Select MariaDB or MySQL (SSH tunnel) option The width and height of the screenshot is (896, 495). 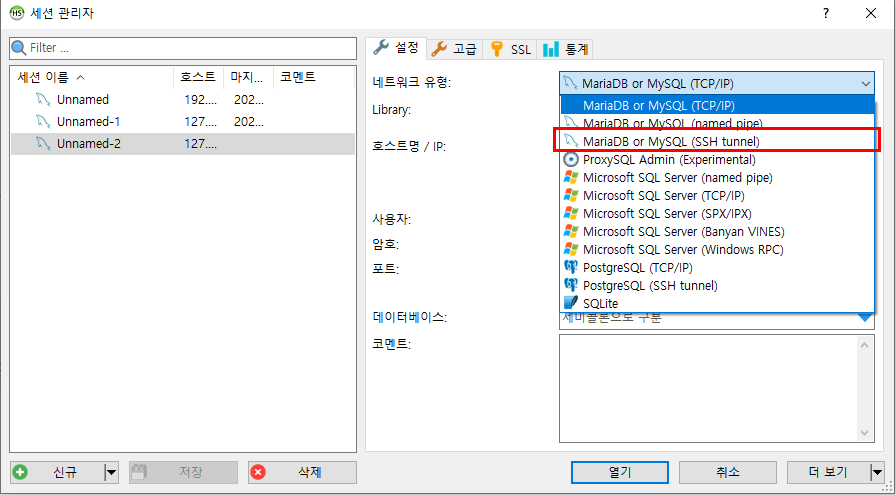(x=717, y=140)
